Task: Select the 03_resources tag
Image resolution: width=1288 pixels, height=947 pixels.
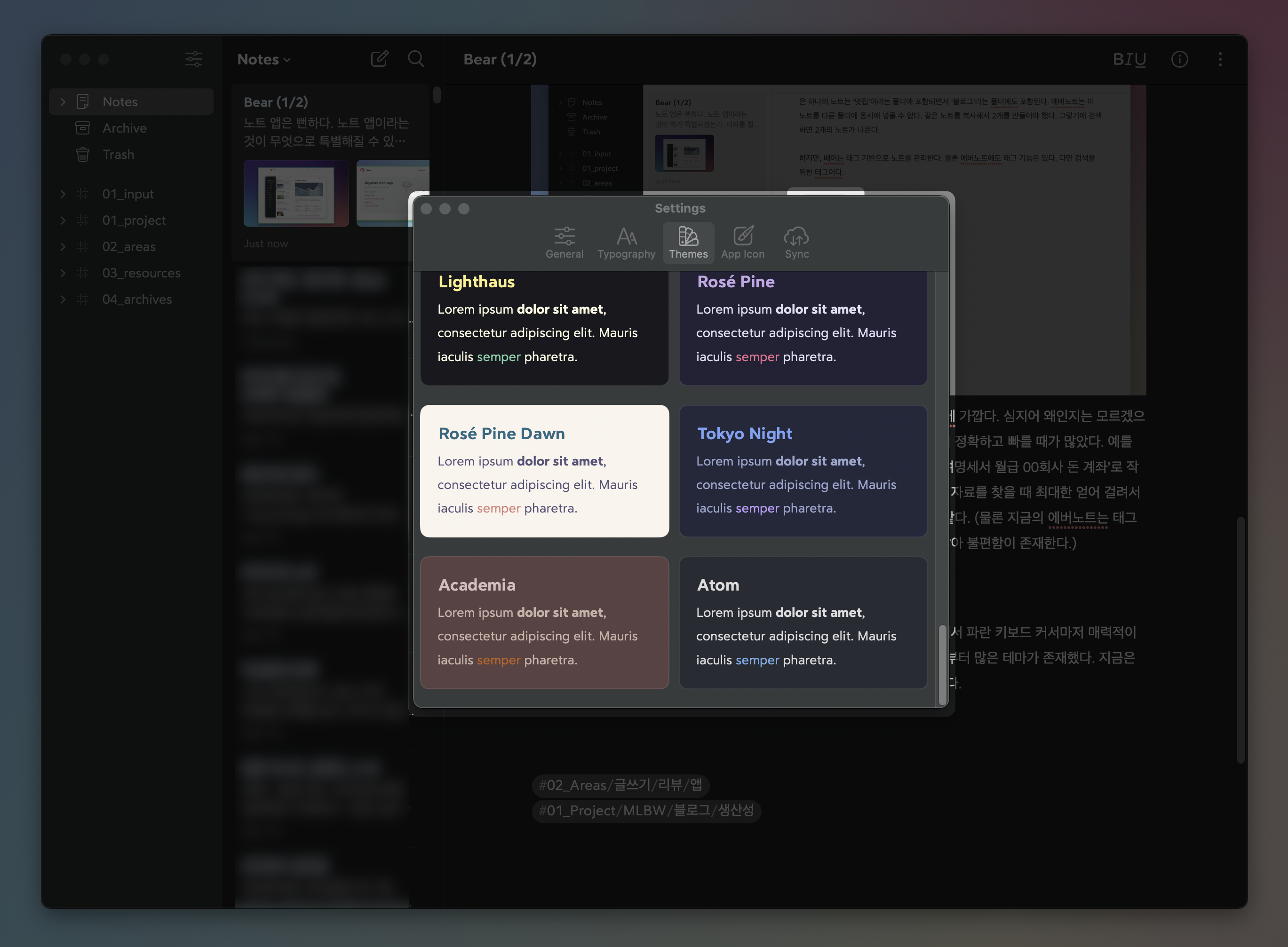Action: pos(142,274)
